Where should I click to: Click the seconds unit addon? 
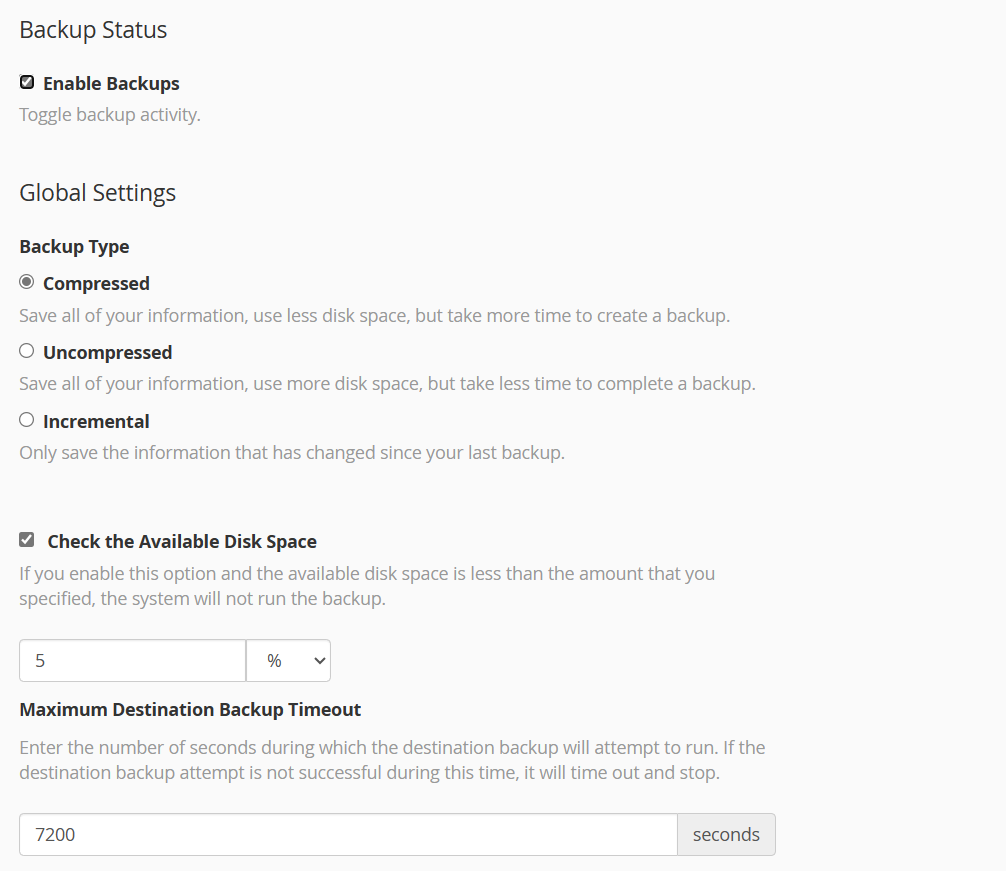point(726,834)
